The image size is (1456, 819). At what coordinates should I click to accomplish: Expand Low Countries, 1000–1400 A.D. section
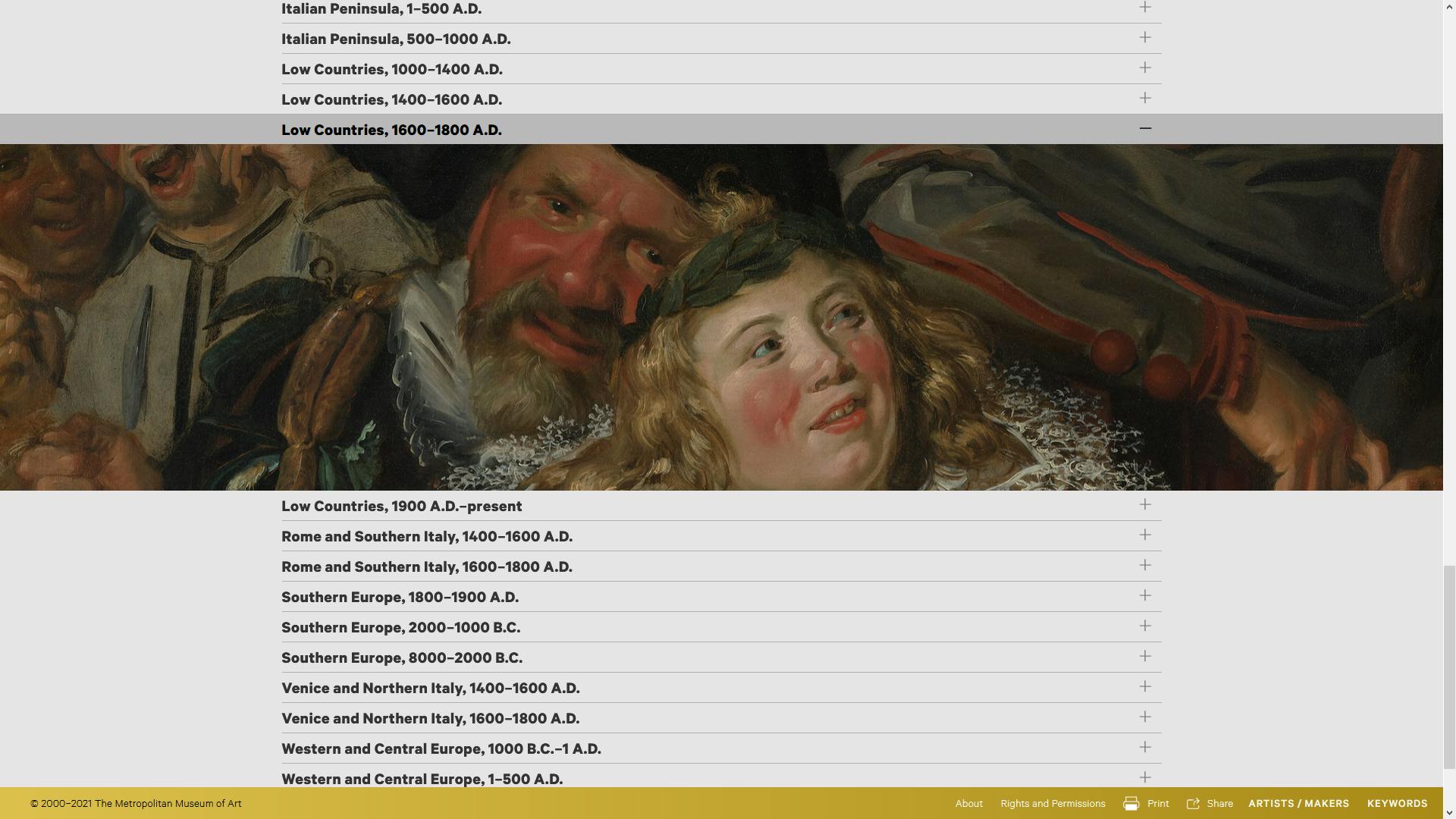pos(392,69)
